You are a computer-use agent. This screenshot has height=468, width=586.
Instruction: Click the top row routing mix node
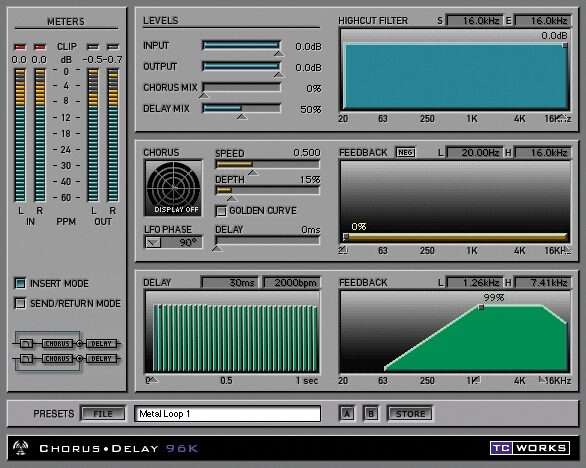79,343
